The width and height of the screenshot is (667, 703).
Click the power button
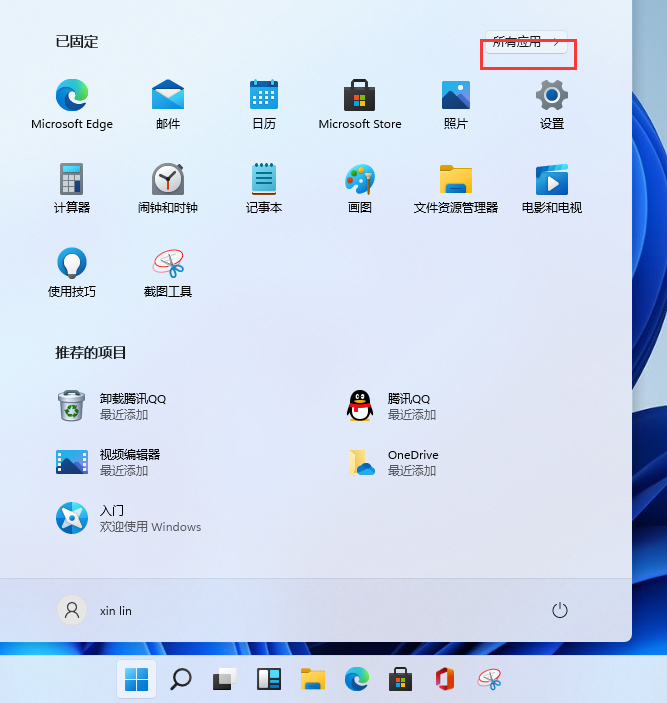pyautogui.click(x=559, y=610)
